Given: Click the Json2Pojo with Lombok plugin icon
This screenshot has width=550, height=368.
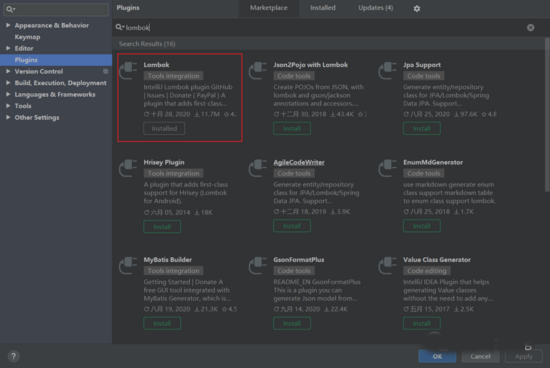Looking at the screenshot, I should pyautogui.click(x=258, y=70).
